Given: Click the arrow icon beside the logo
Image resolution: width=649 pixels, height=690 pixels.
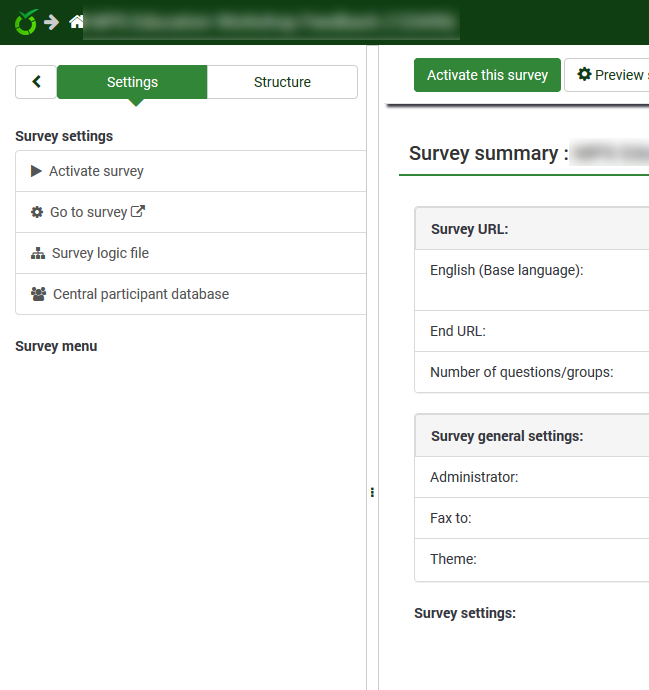Looking at the screenshot, I should (51, 22).
